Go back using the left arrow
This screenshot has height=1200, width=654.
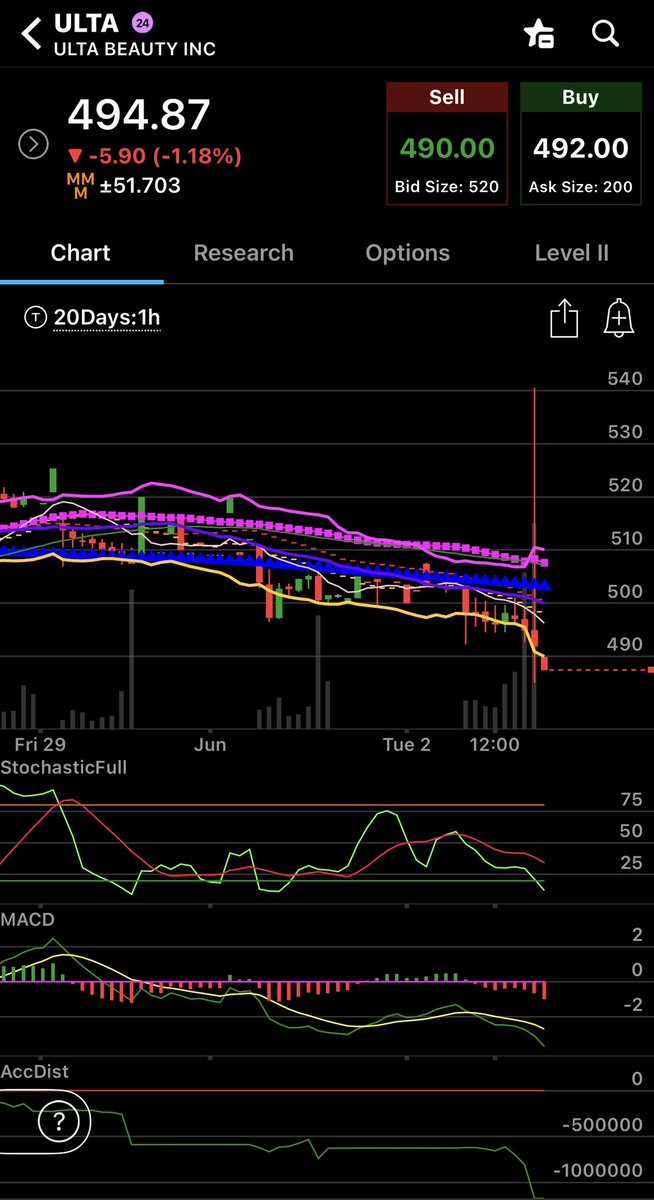[32, 33]
